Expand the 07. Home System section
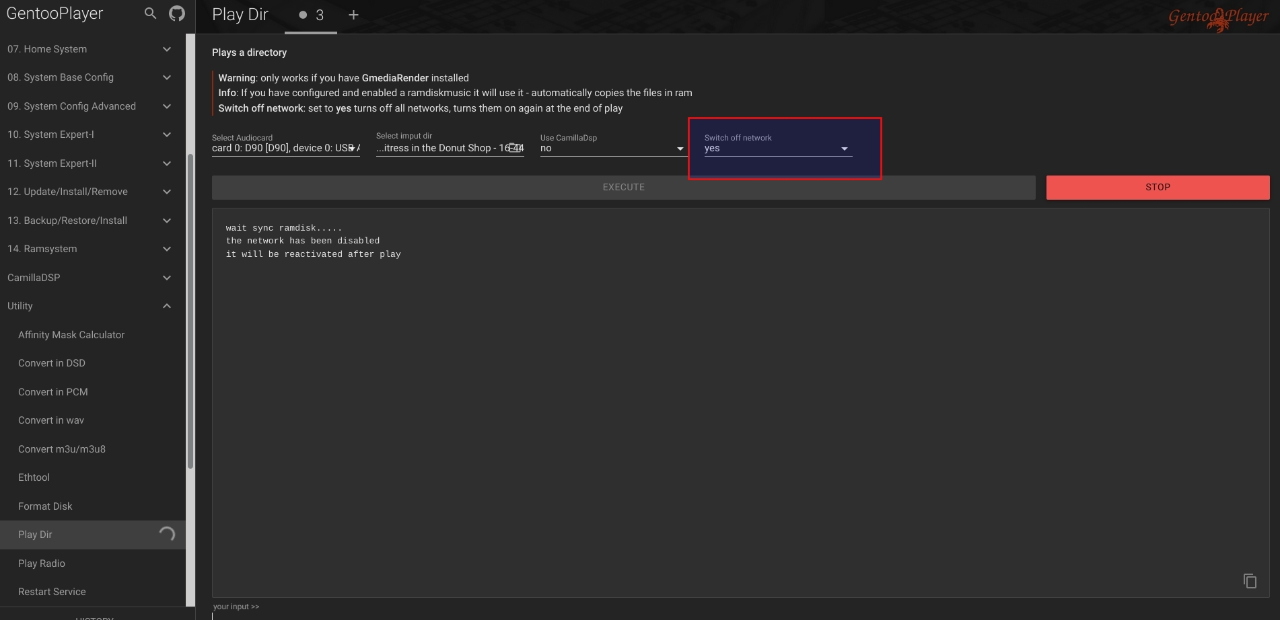This screenshot has height=620, width=1280. pos(93,49)
